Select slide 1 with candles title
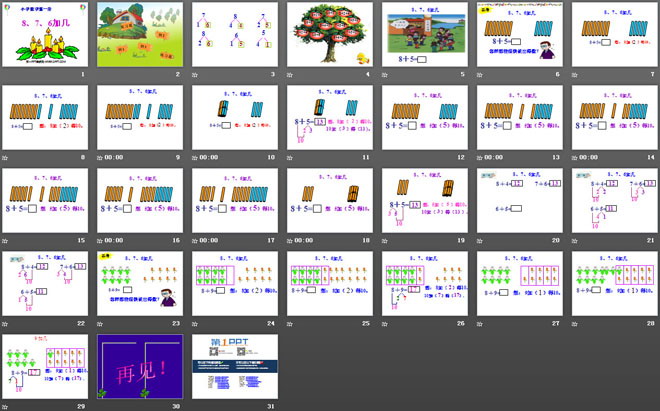The image size is (660, 411). tap(45, 35)
